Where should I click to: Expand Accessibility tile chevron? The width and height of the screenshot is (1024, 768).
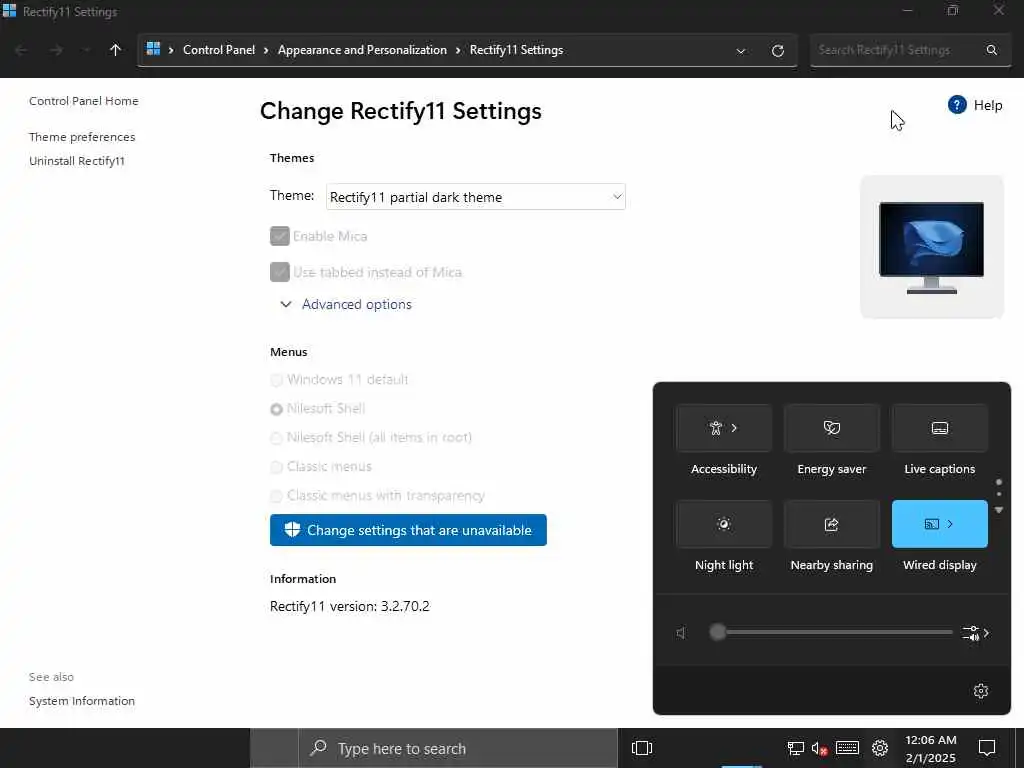[735, 428]
